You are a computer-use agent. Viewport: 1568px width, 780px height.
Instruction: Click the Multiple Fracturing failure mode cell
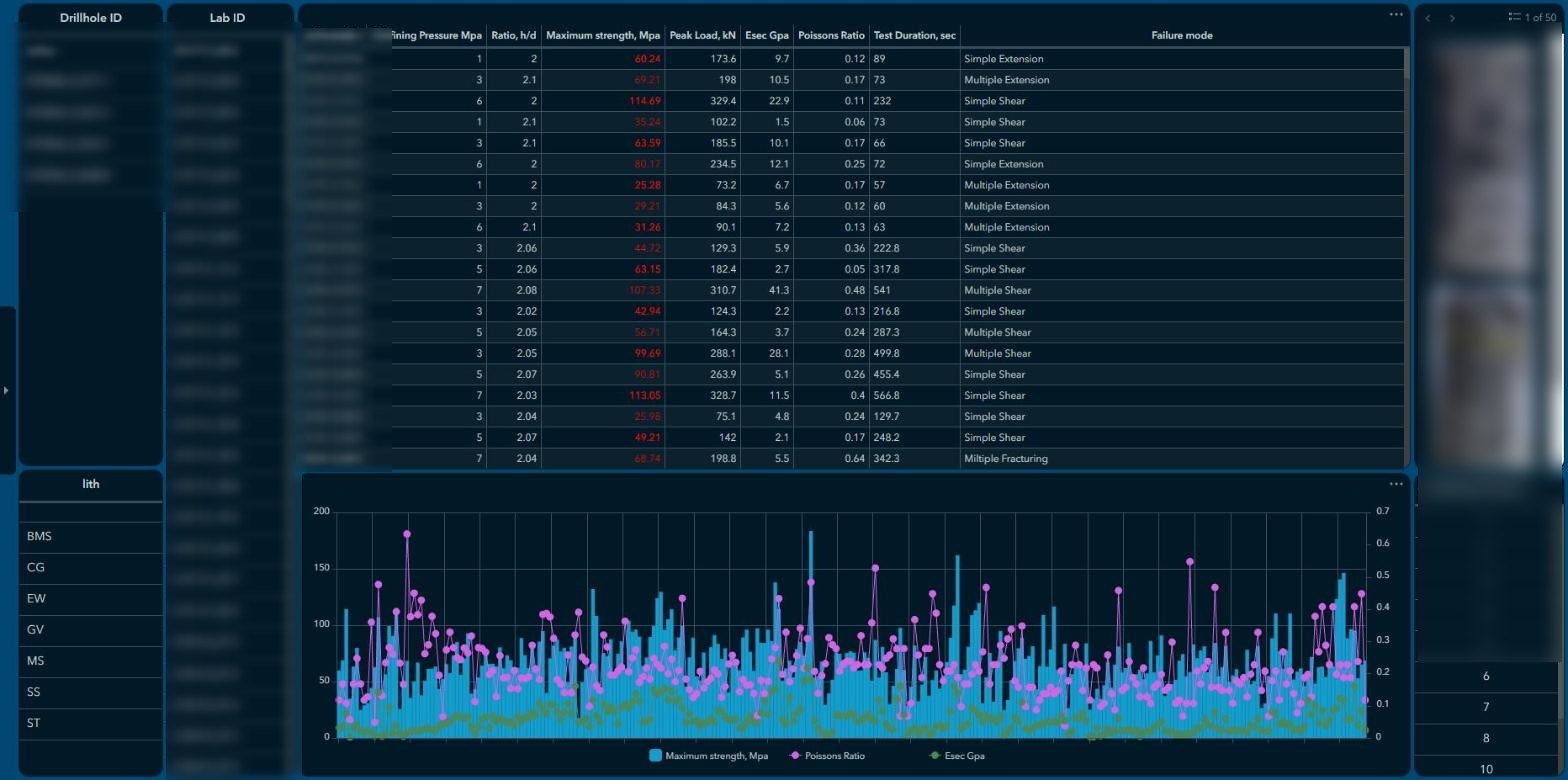coord(1182,459)
